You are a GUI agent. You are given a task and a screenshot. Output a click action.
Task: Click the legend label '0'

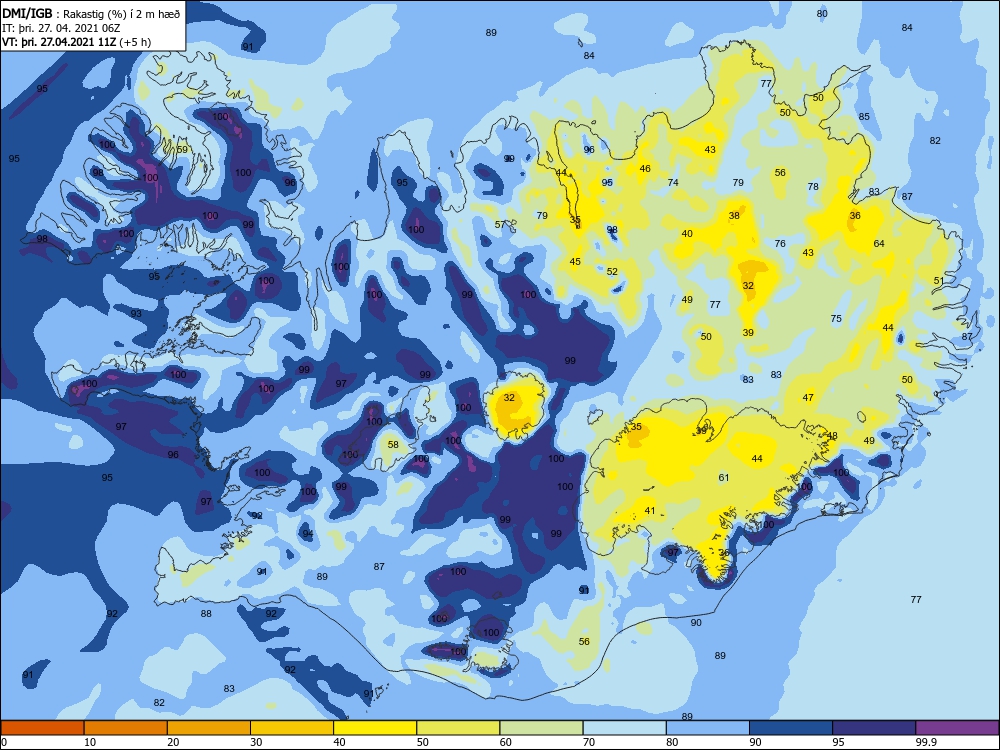(x=4, y=742)
